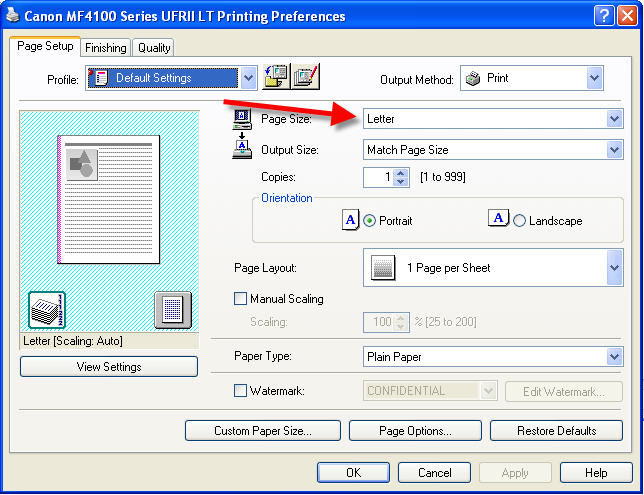Viewport: 644px width, 495px height.
Task: Click the Edit Profile icon button
Action: pyautogui.click(x=306, y=77)
